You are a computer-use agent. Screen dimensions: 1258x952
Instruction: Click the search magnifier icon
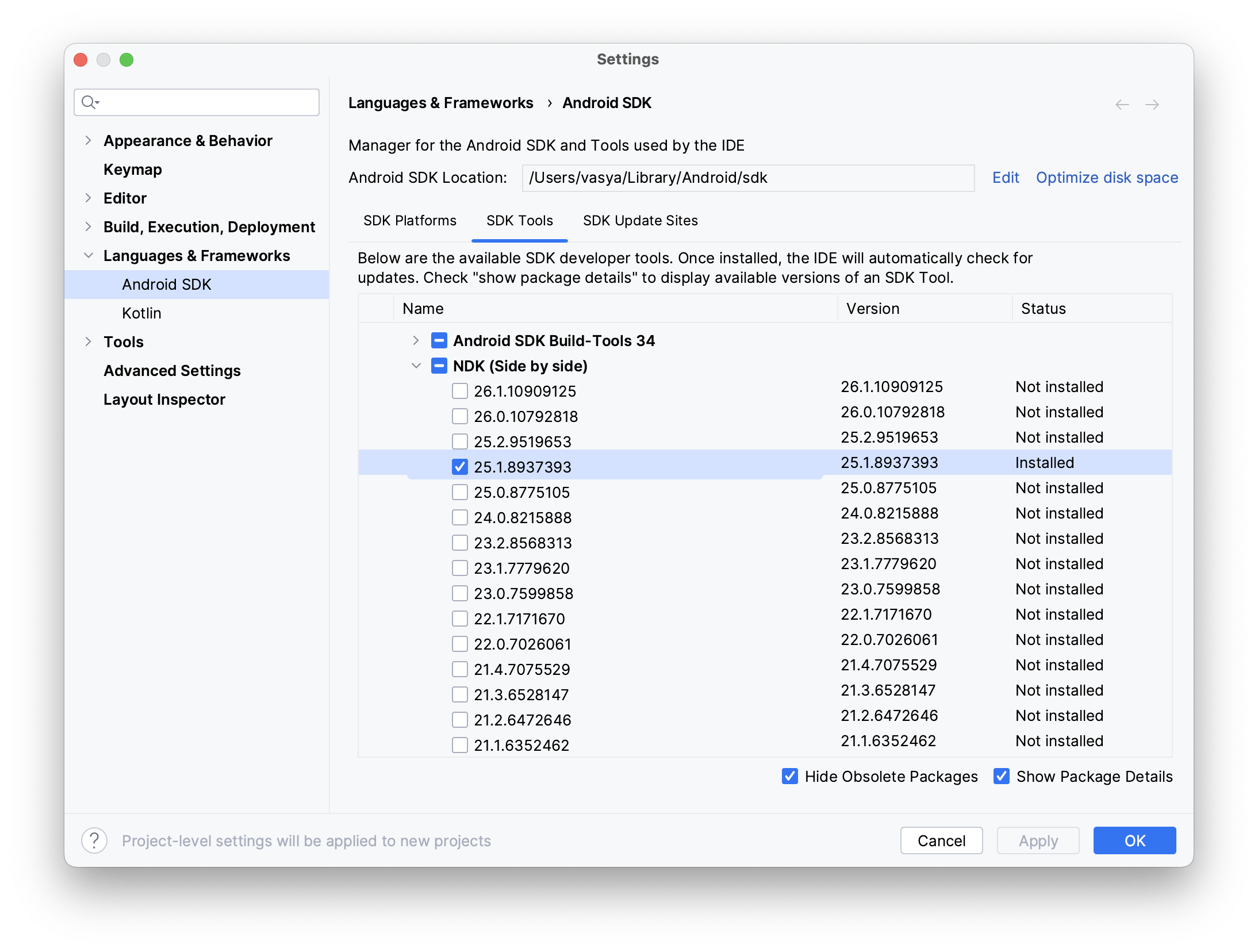pyautogui.click(x=90, y=102)
